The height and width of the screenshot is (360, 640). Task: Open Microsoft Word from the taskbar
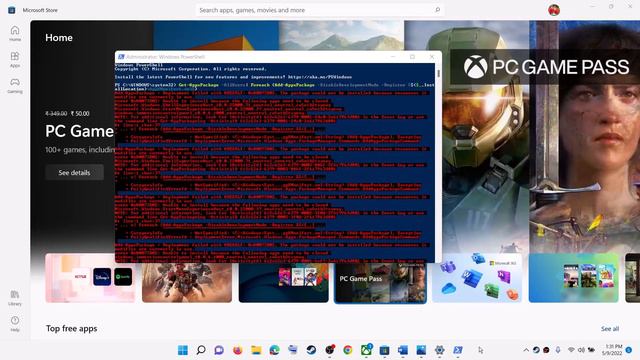(x=403, y=350)
